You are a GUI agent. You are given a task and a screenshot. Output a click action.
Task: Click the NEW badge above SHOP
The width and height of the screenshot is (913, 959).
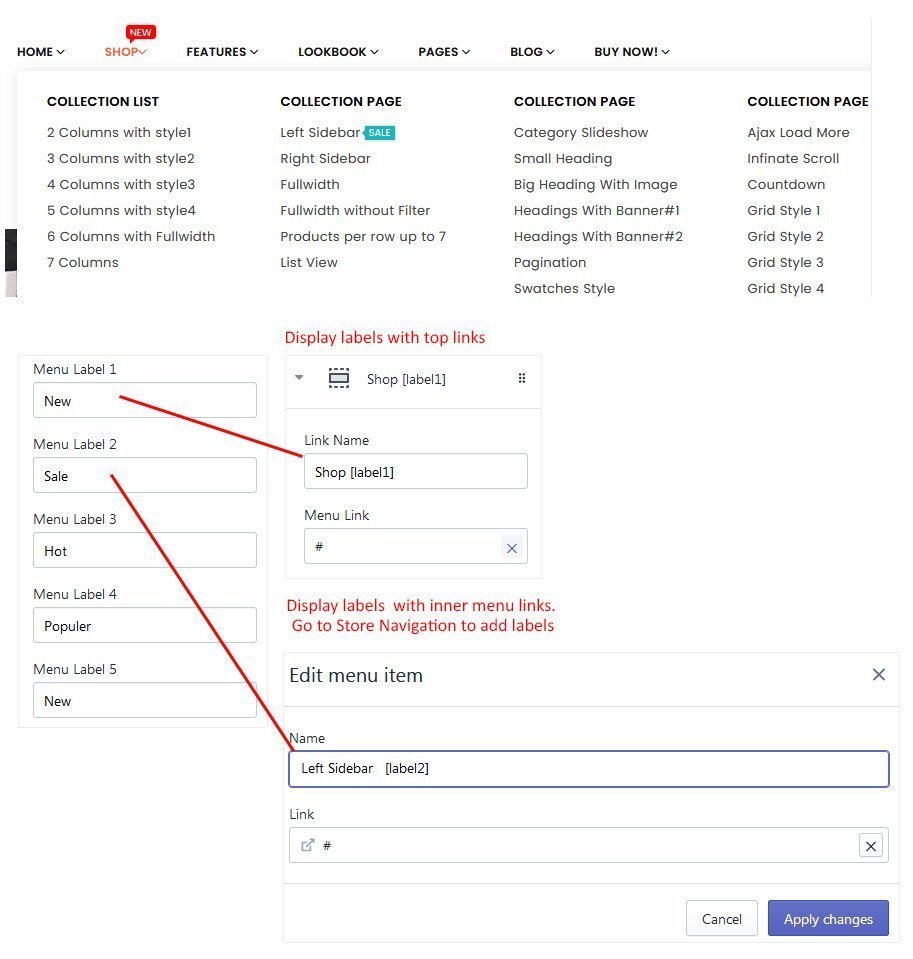141,32
